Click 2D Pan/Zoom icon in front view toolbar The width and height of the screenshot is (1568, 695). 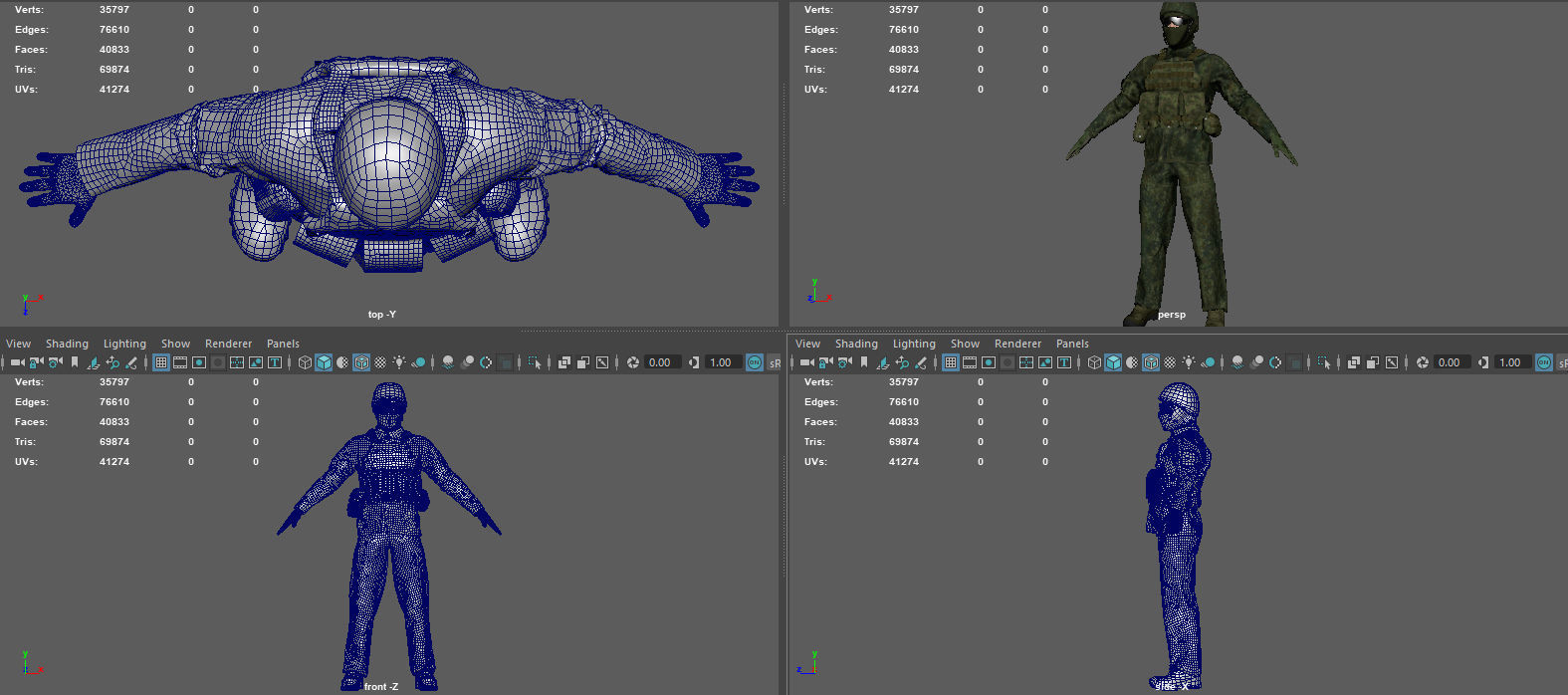pyautogui.click(x=112, y=362)
